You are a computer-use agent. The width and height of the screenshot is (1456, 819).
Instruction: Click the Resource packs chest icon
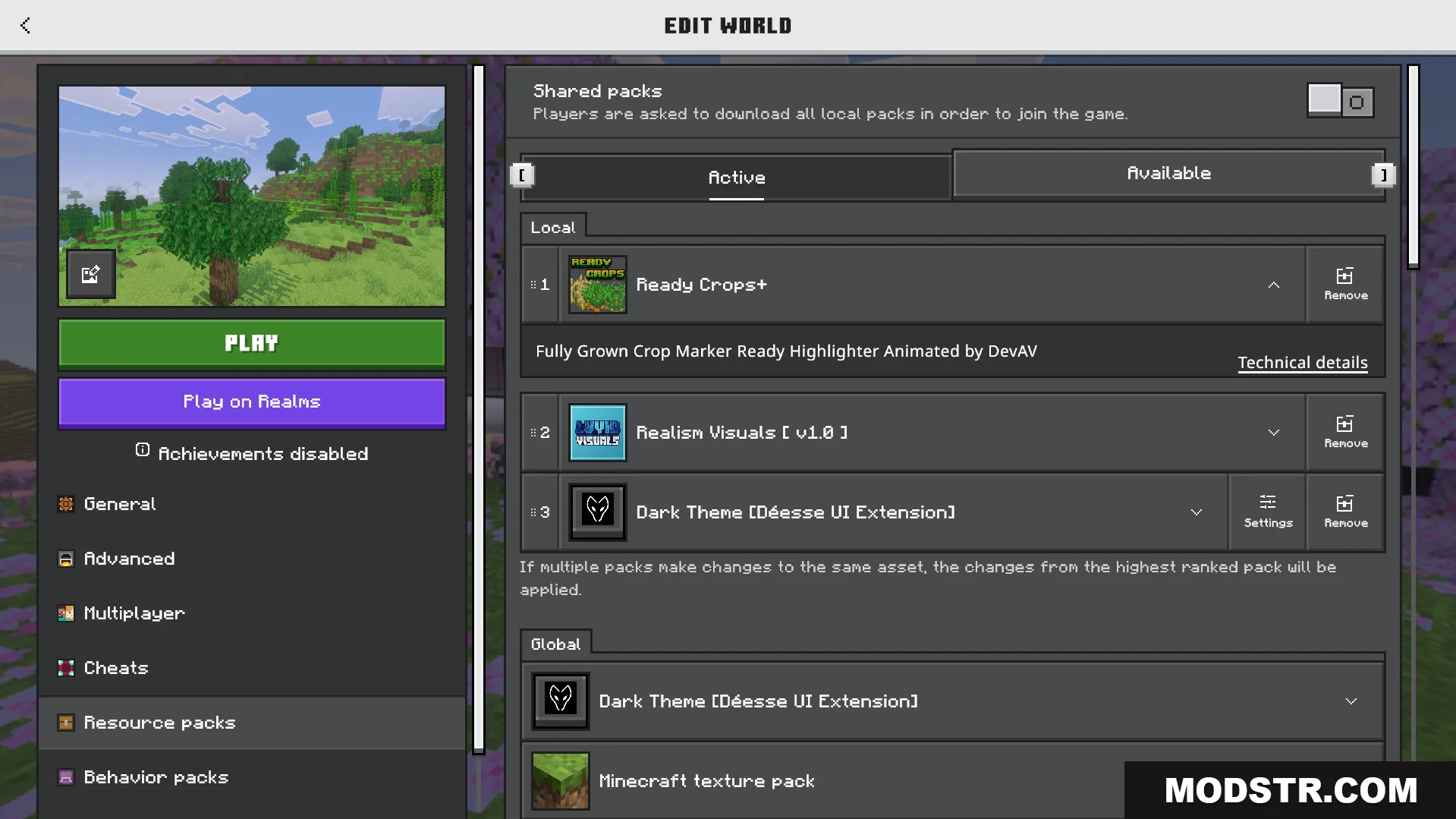click(x=66, y=723)
